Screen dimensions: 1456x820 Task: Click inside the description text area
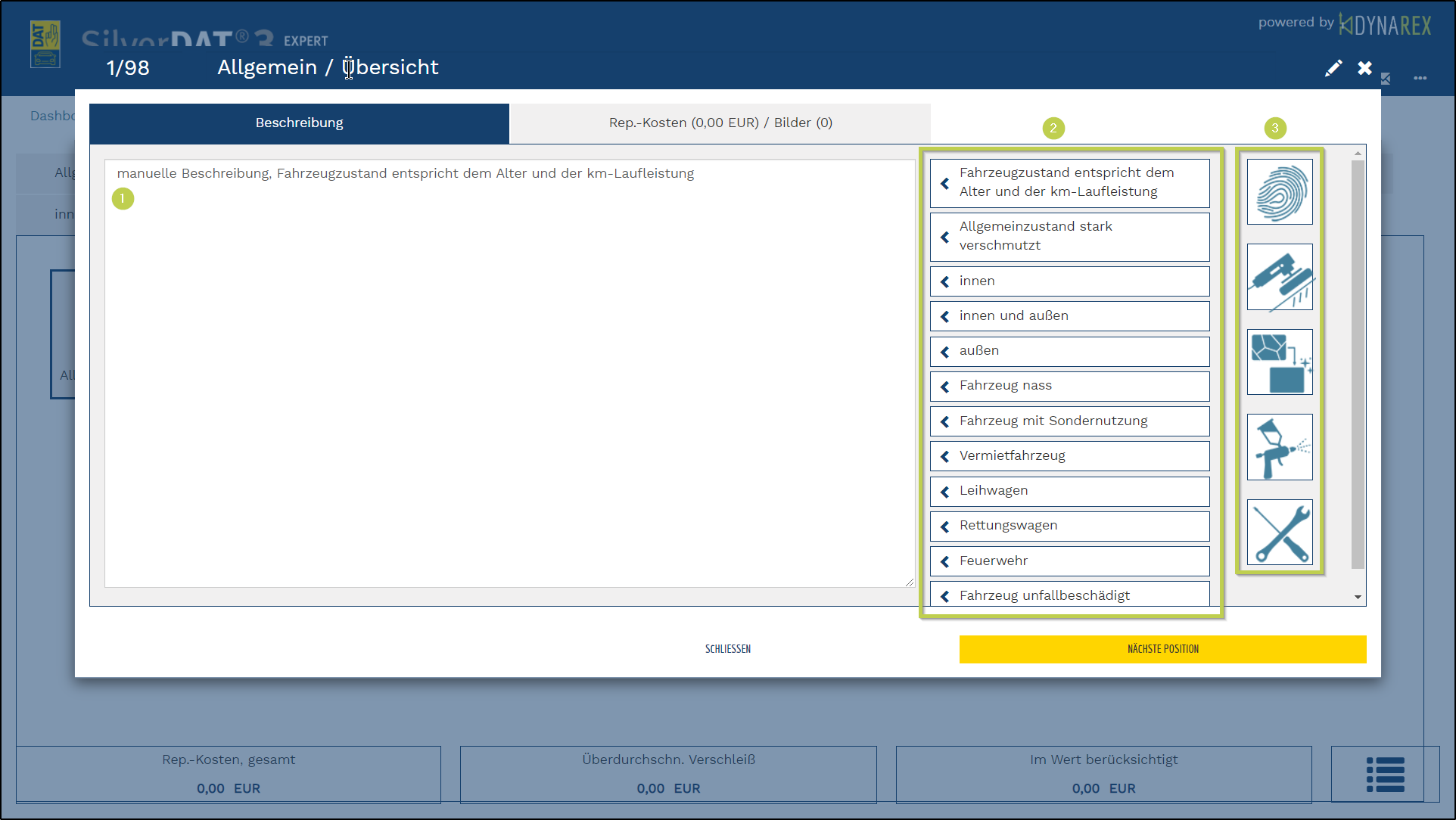click(x=509, y=378)
